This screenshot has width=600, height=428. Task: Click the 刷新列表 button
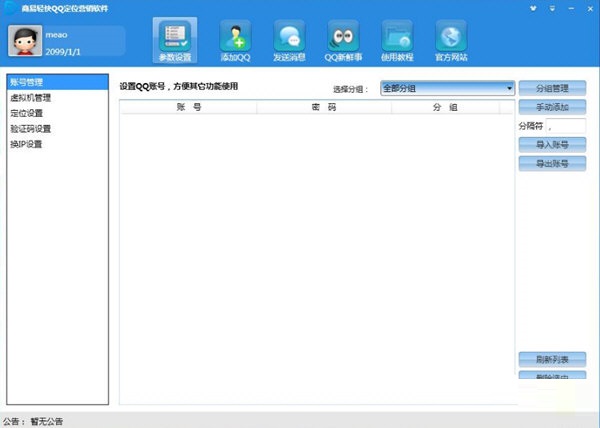[552, 360]
